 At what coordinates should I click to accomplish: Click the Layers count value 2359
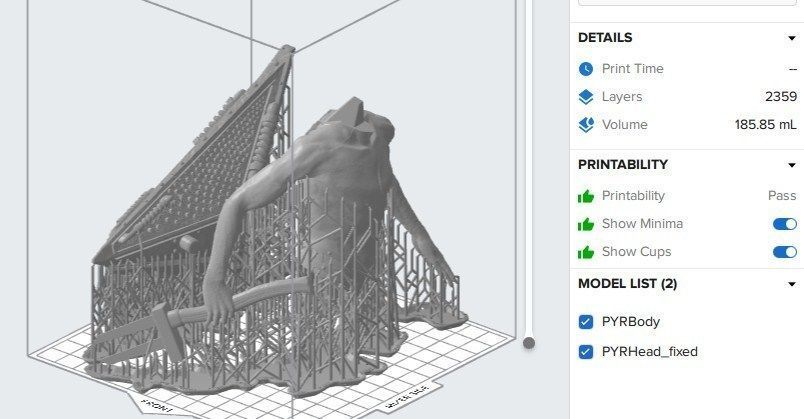pyautogui.click(x=781, y=96)
